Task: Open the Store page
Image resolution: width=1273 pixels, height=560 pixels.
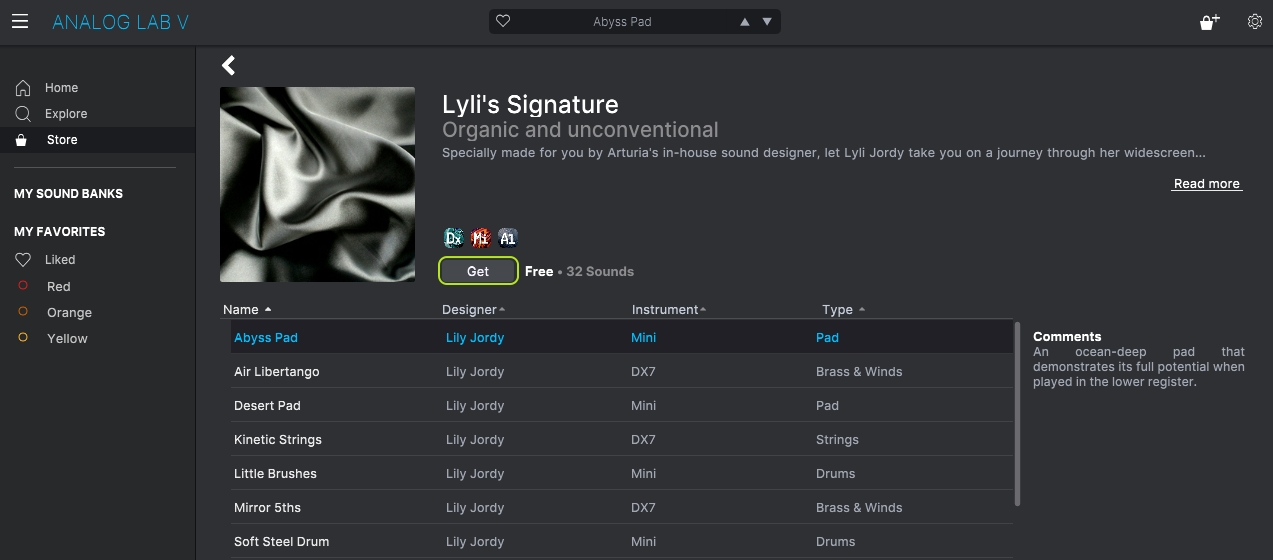Action: [x=62, y=140]
